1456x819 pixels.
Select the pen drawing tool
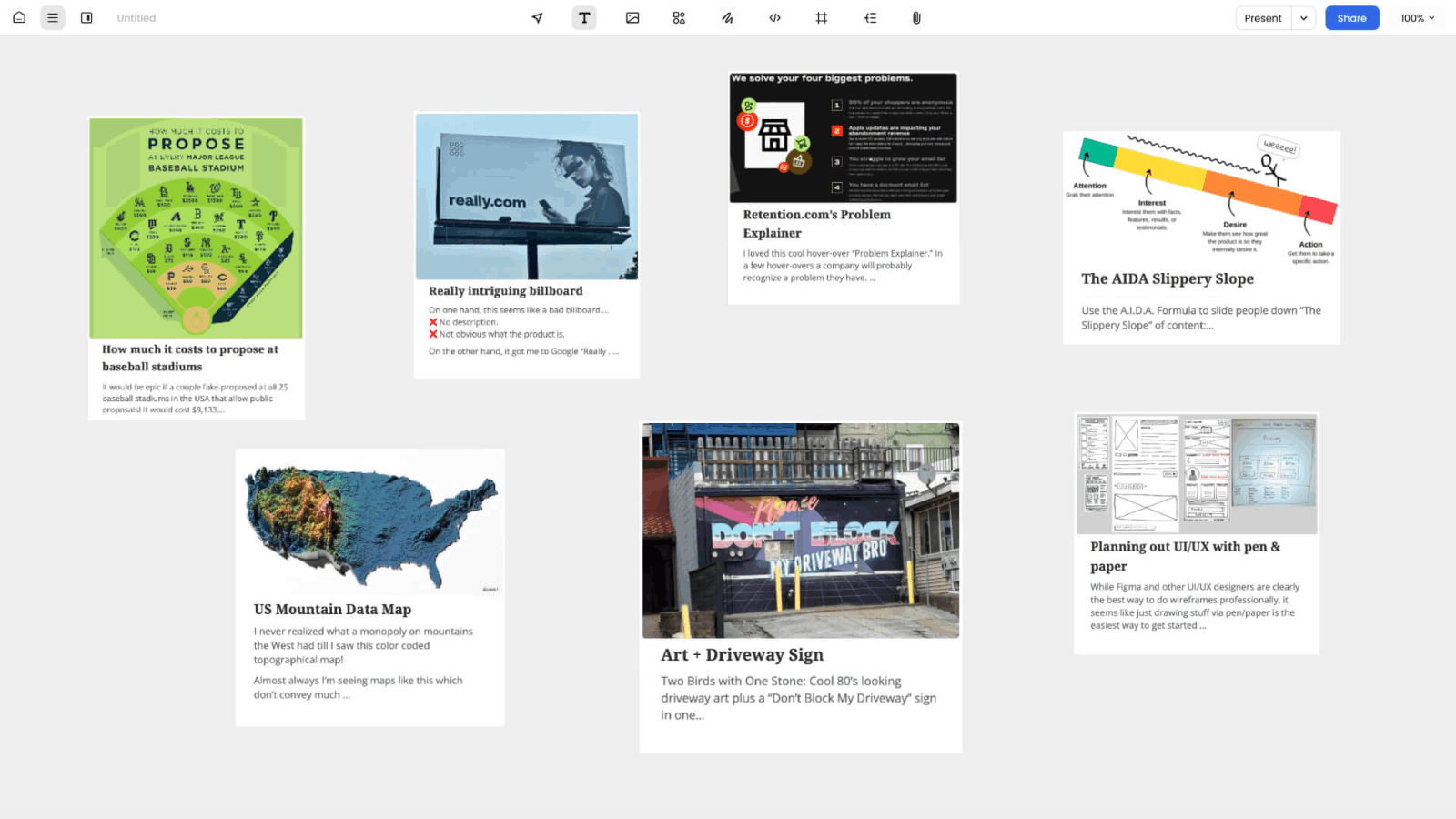coord(727,18)
